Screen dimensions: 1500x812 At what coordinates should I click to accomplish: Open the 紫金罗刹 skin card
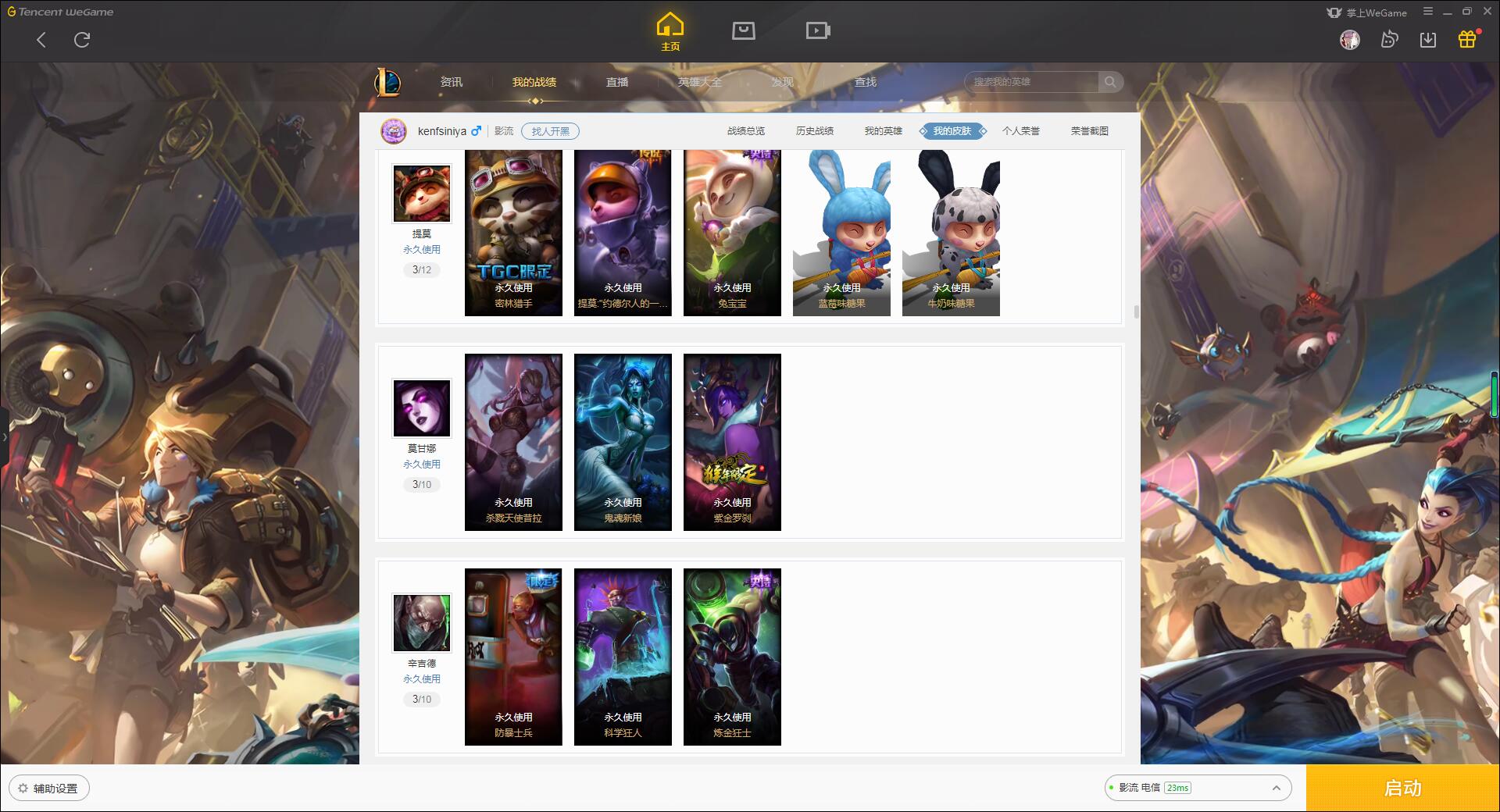pos(732,443)
